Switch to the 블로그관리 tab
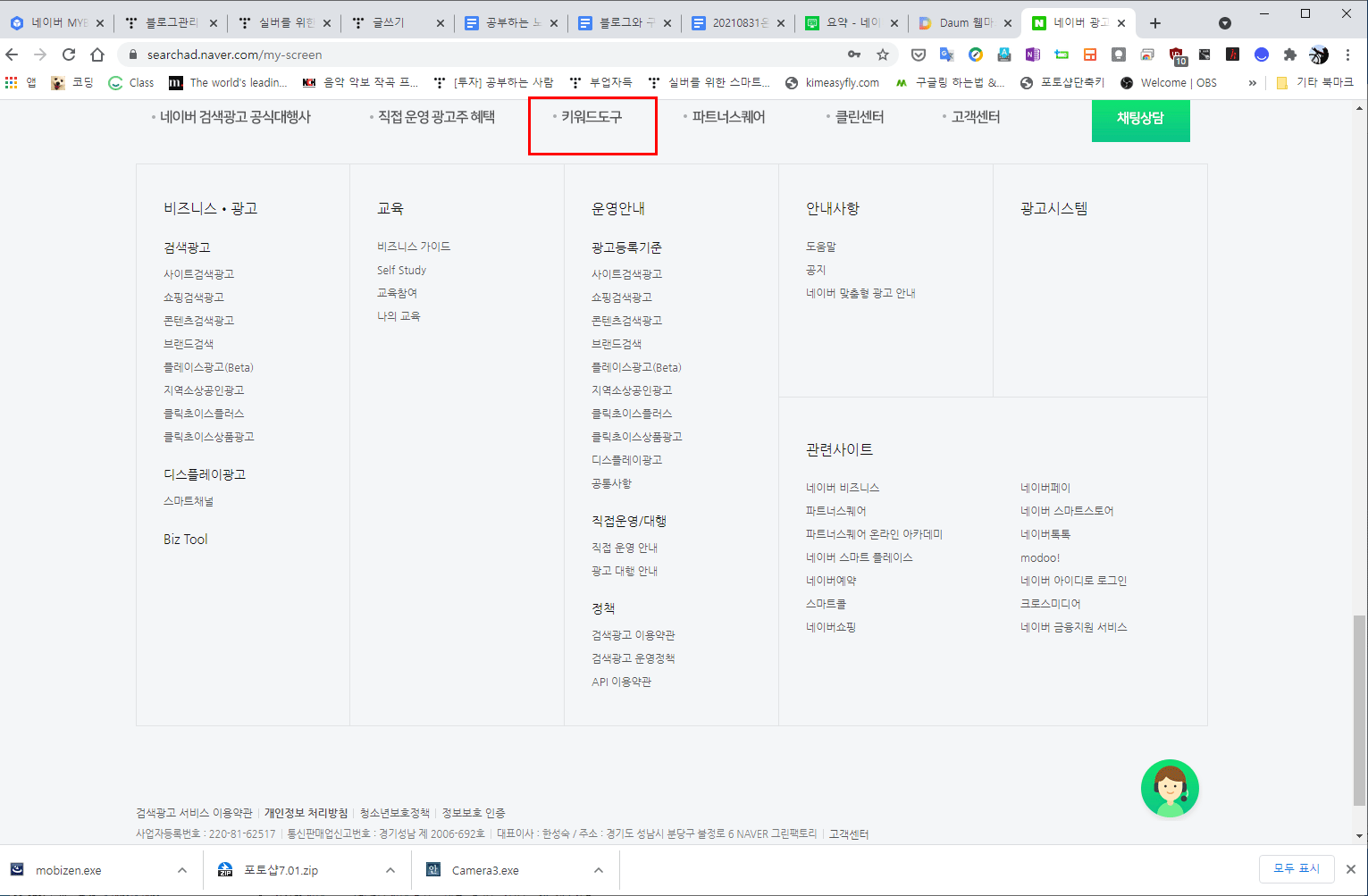 [x=172, y=23]
